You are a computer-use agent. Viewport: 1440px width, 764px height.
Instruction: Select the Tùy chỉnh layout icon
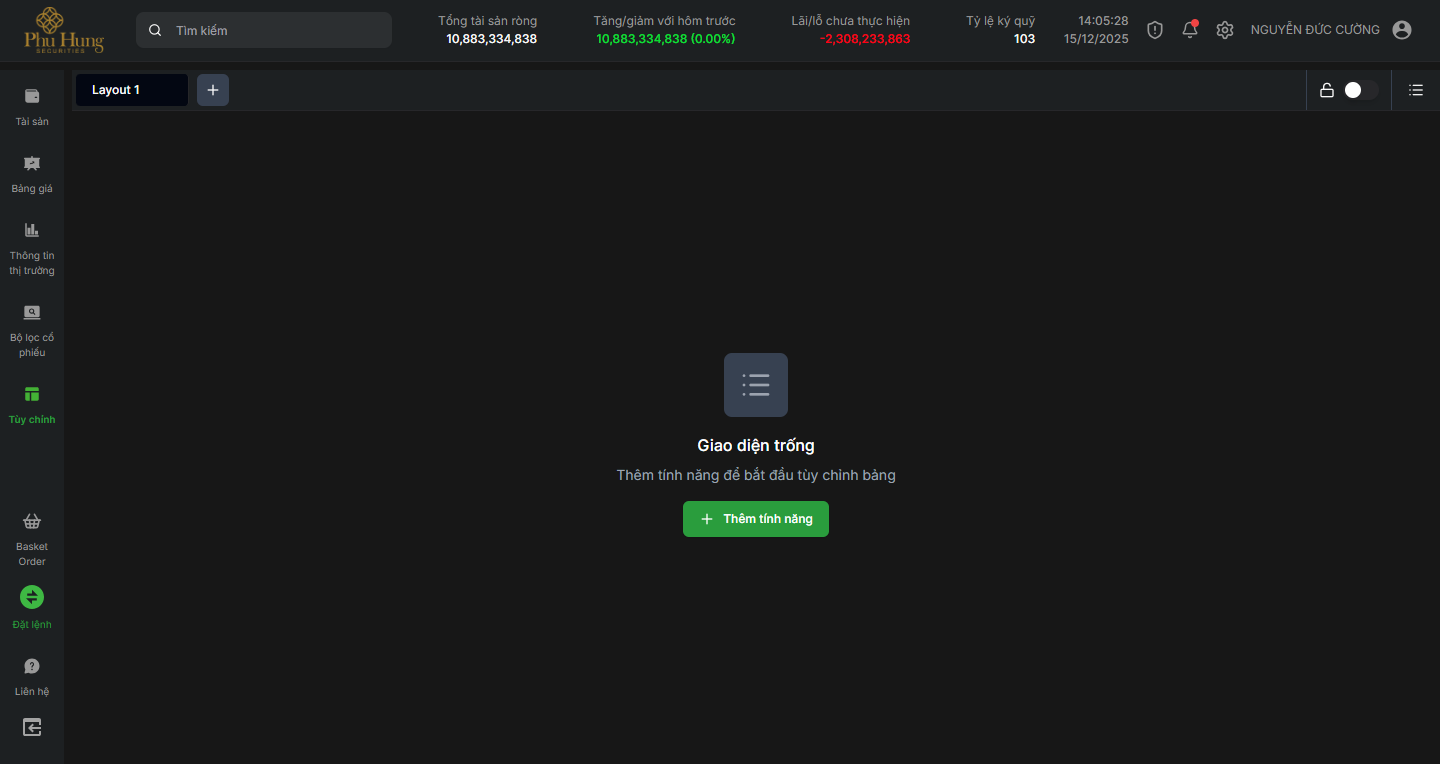[32, 395]
